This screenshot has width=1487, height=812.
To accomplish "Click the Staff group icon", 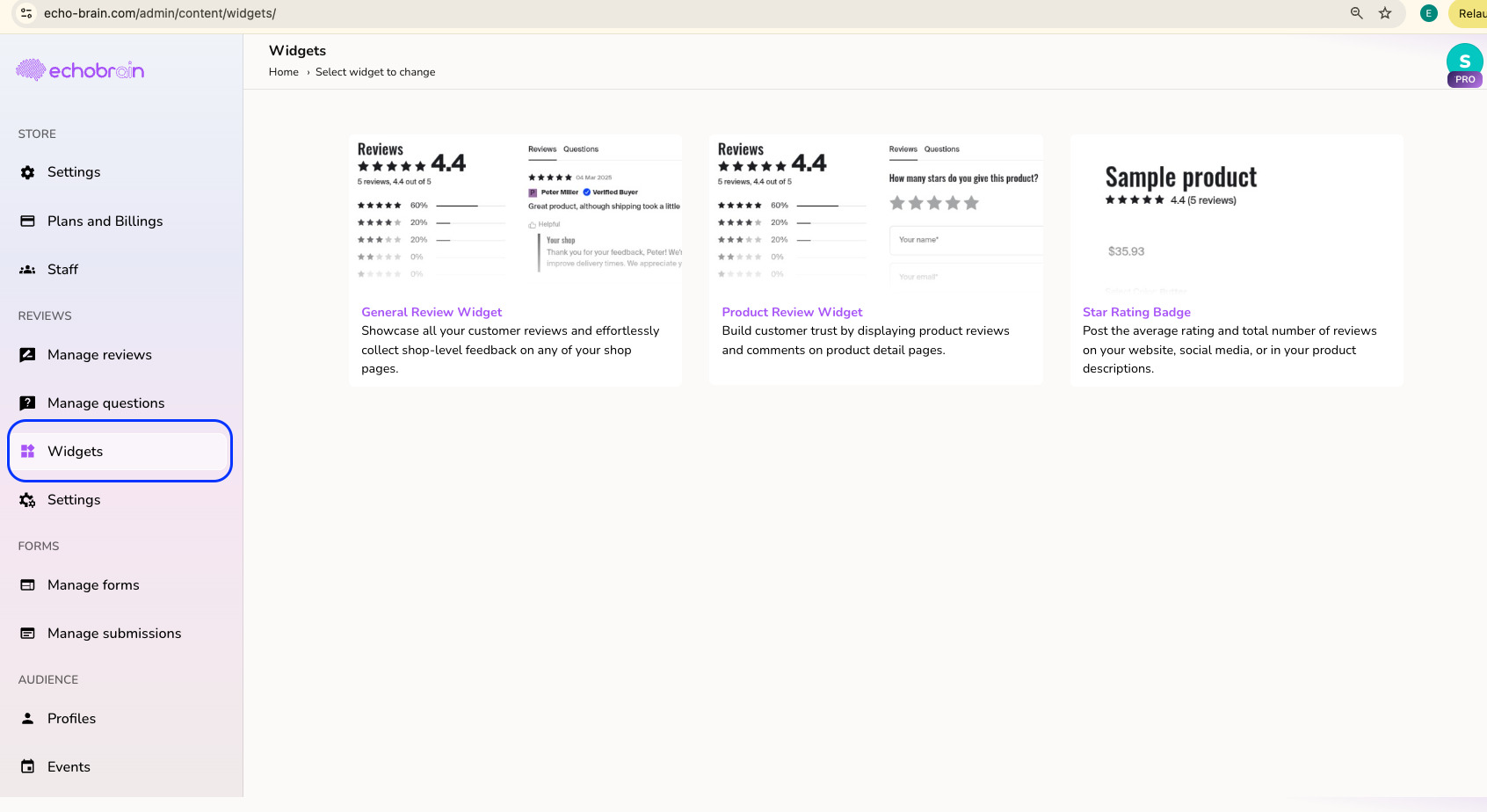I will 28,270.
